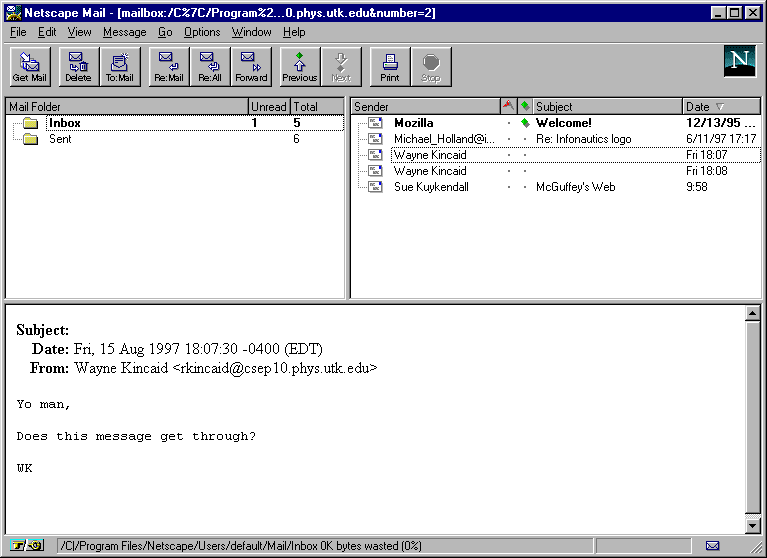Open the Options menu

pos(202,32)
